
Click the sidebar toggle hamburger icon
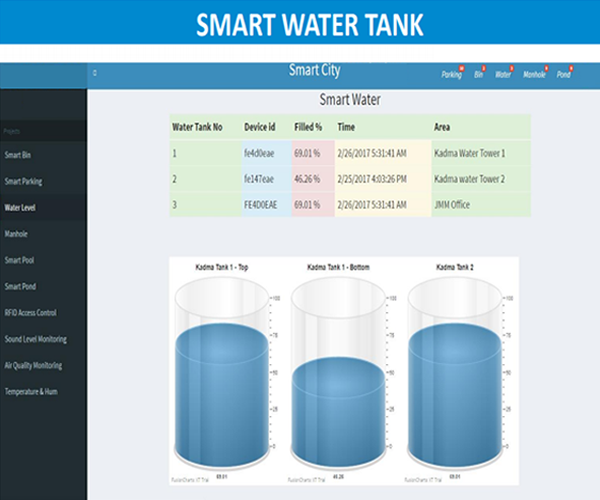tap(95, 73)
